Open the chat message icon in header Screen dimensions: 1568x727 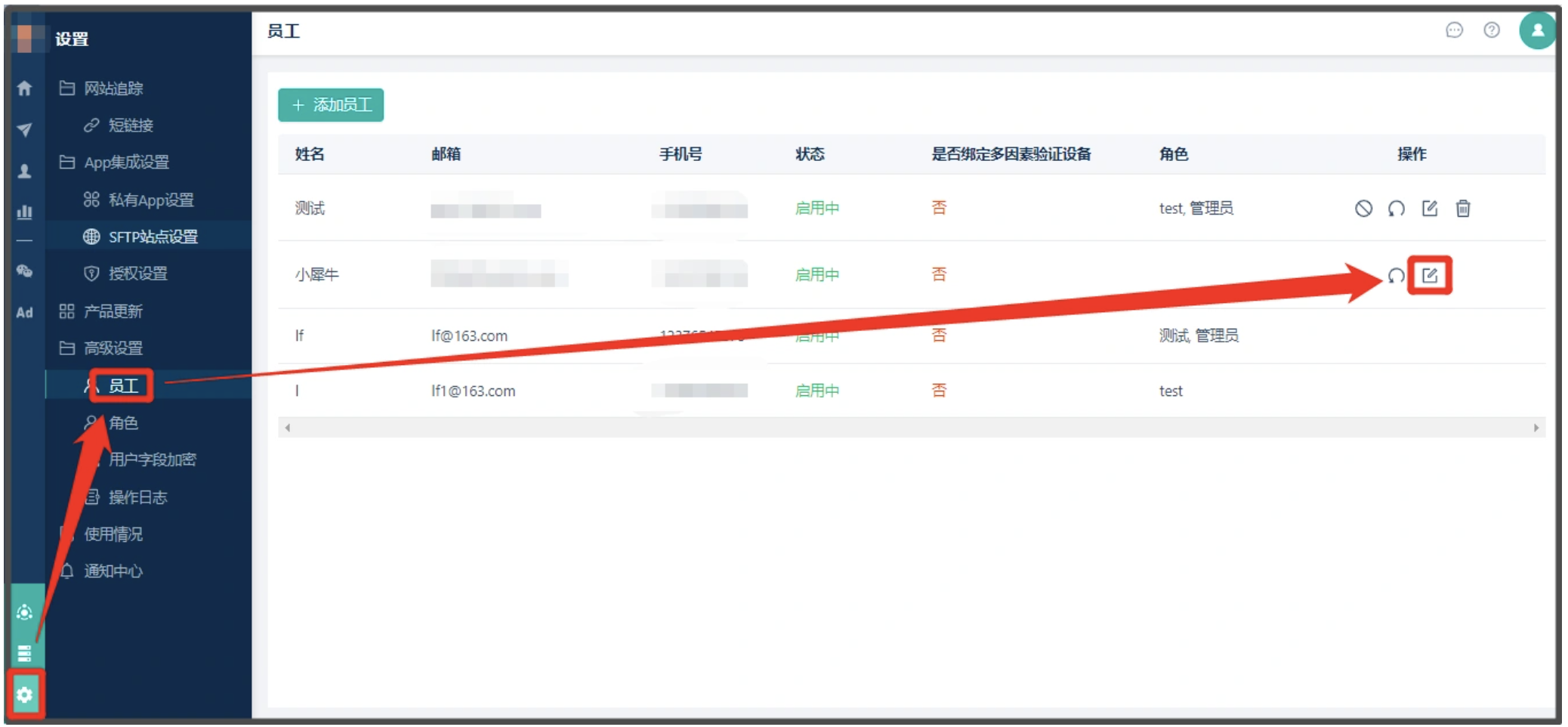pos(1454,30)
